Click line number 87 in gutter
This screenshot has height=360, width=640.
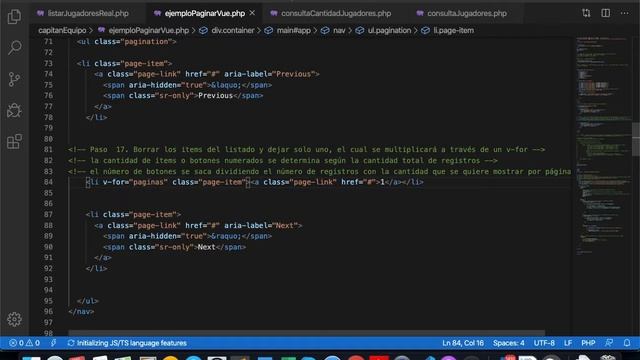[x=48, y=214]
